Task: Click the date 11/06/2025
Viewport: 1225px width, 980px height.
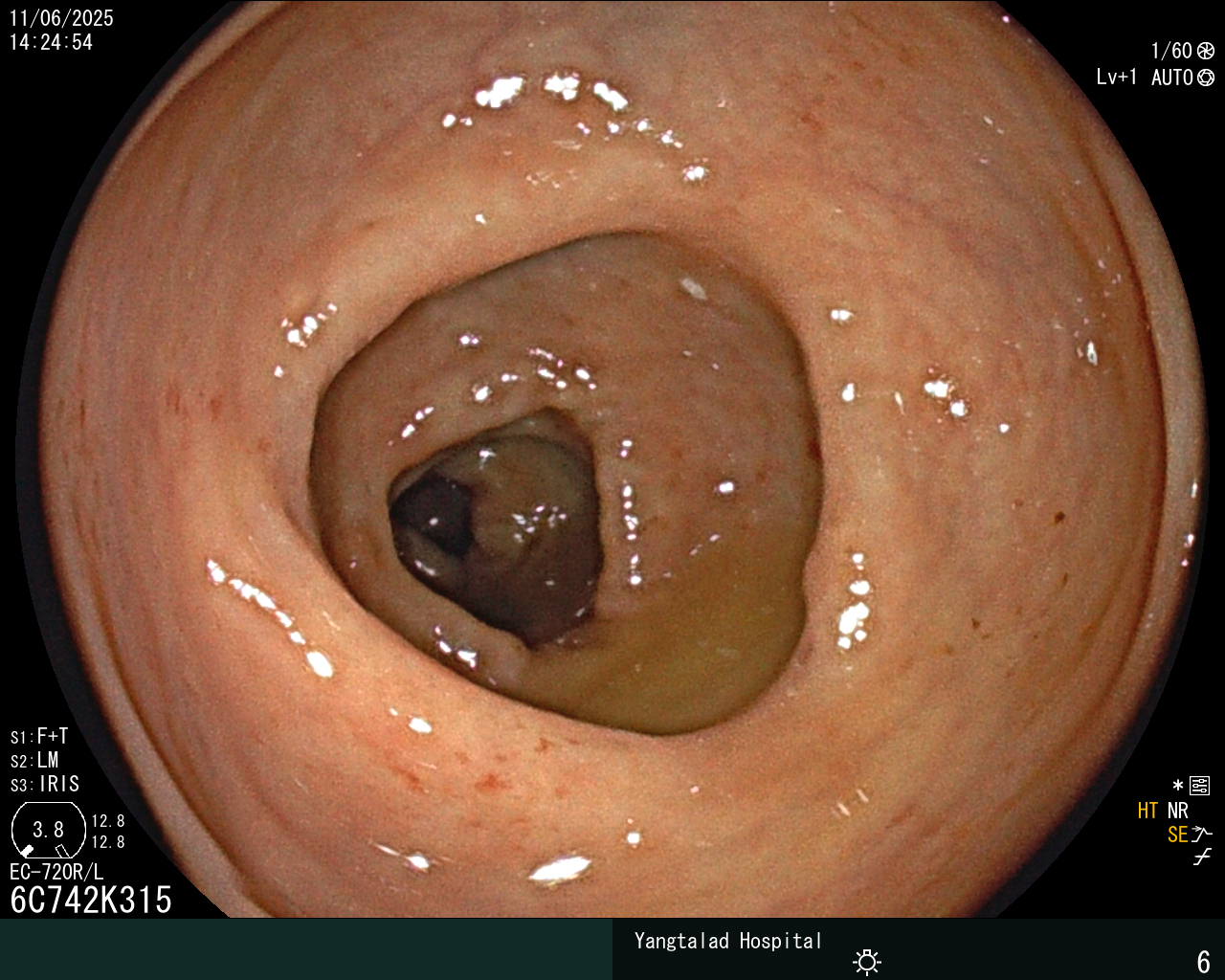Action: pos(61,18)
